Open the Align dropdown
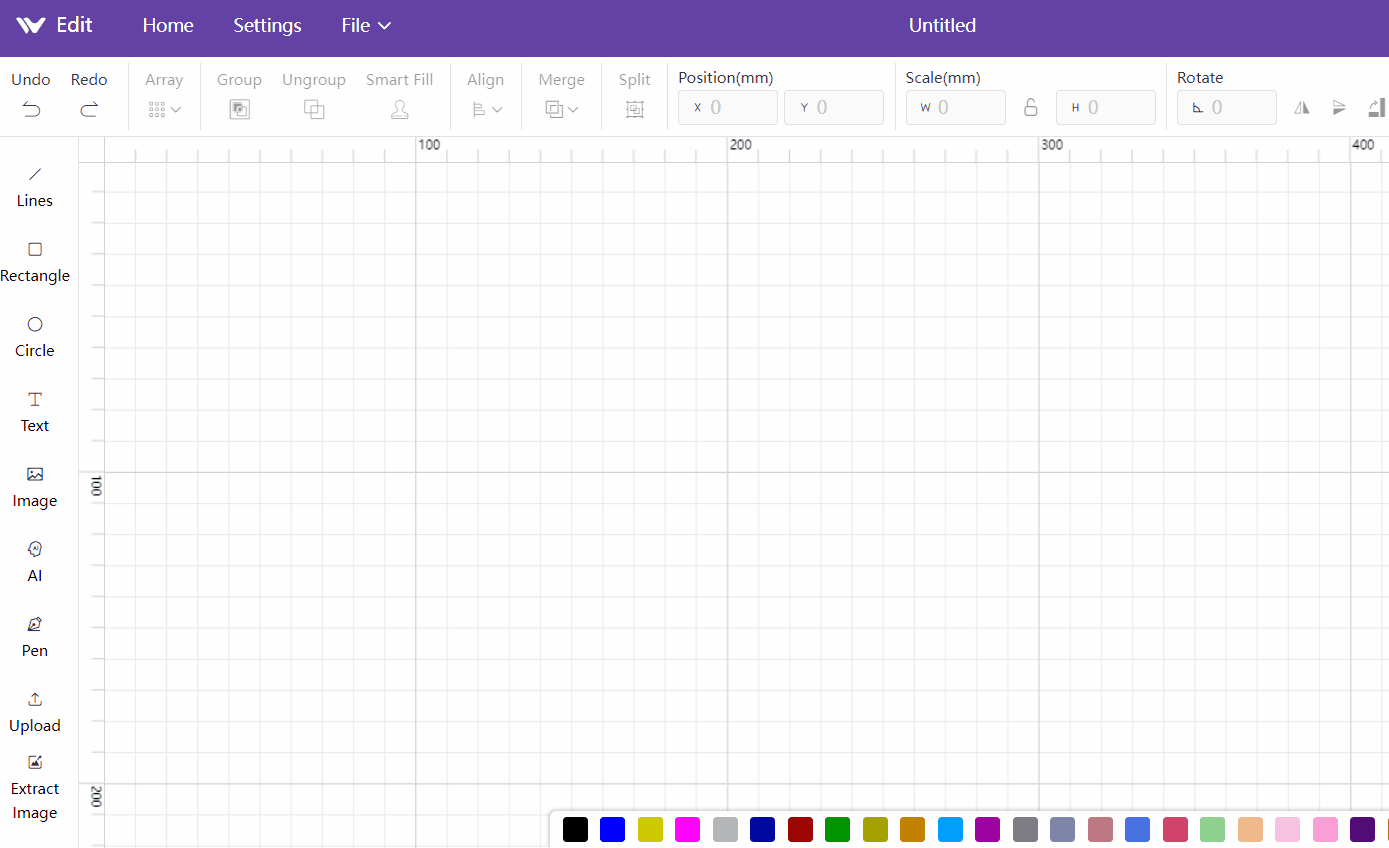 [x=487, y=110]
